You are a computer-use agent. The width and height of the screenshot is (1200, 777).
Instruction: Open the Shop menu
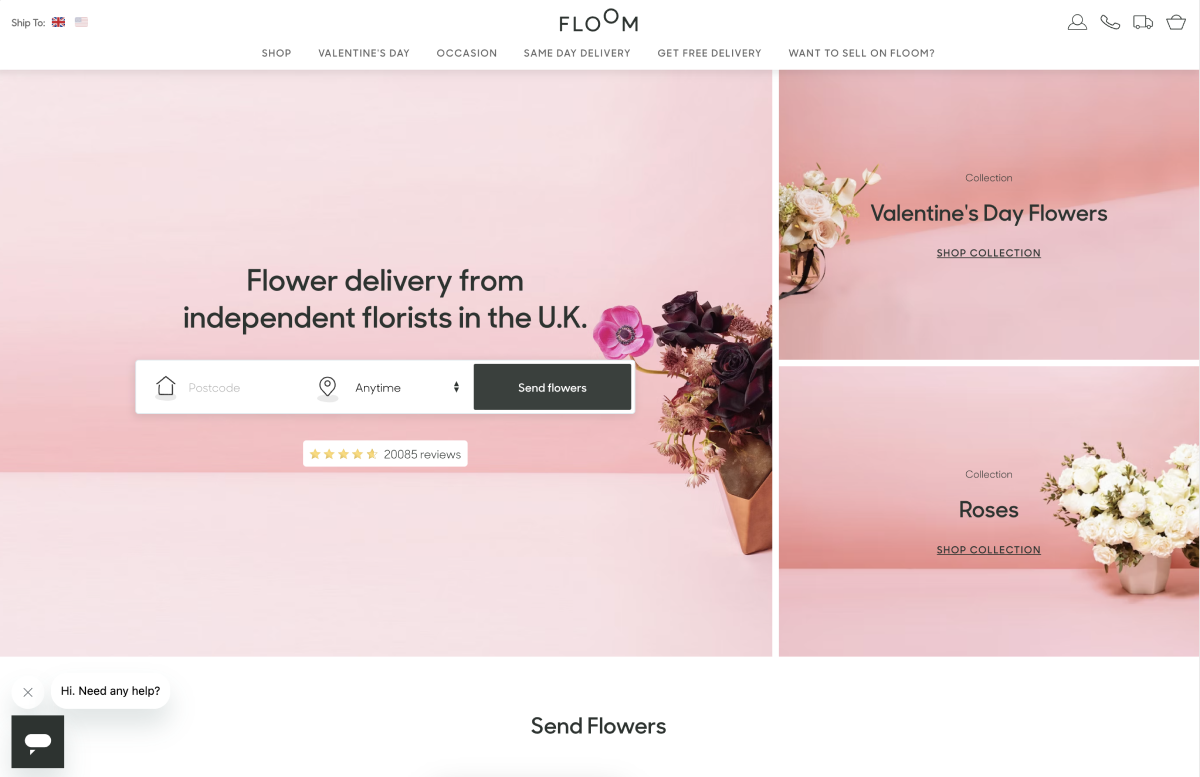(276, 53)
